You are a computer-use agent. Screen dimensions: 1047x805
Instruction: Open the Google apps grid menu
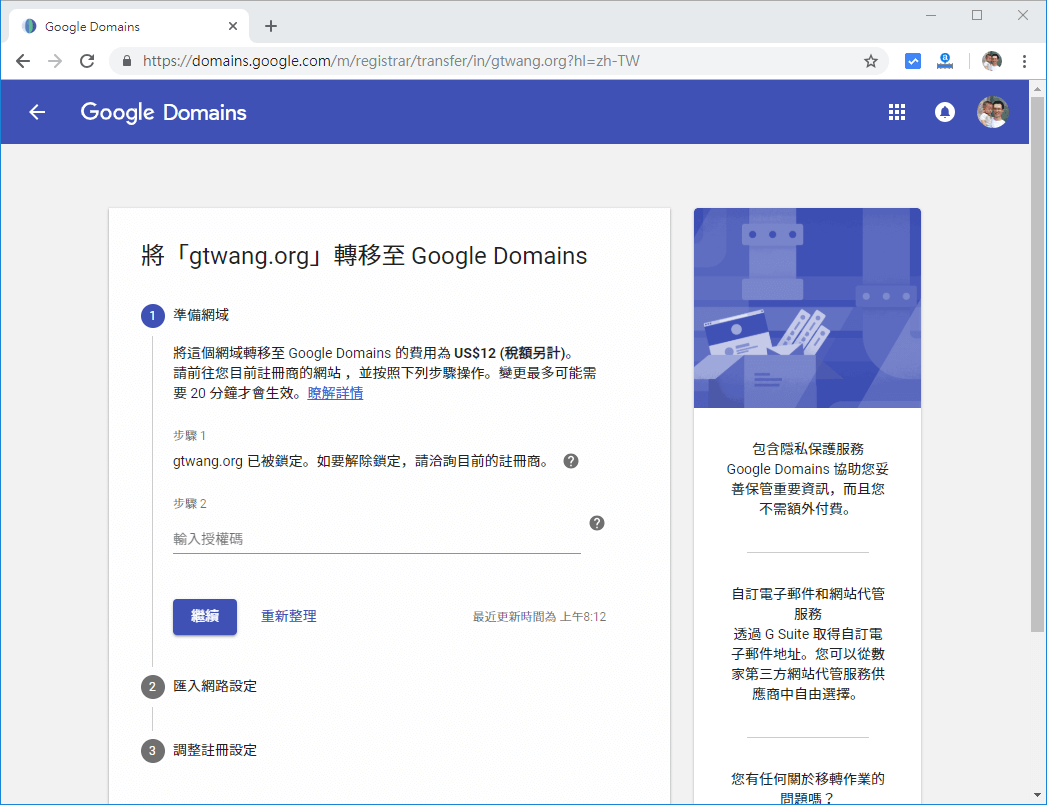coord(897,112)
